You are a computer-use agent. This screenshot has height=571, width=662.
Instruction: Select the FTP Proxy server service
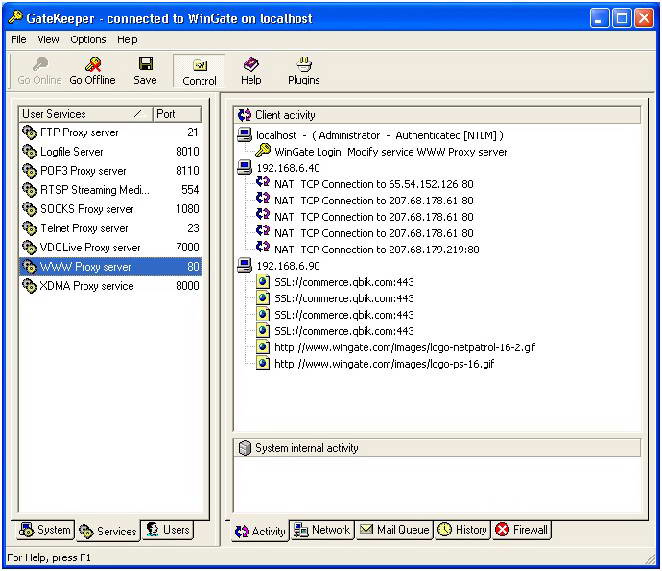[x=79, y=133]
